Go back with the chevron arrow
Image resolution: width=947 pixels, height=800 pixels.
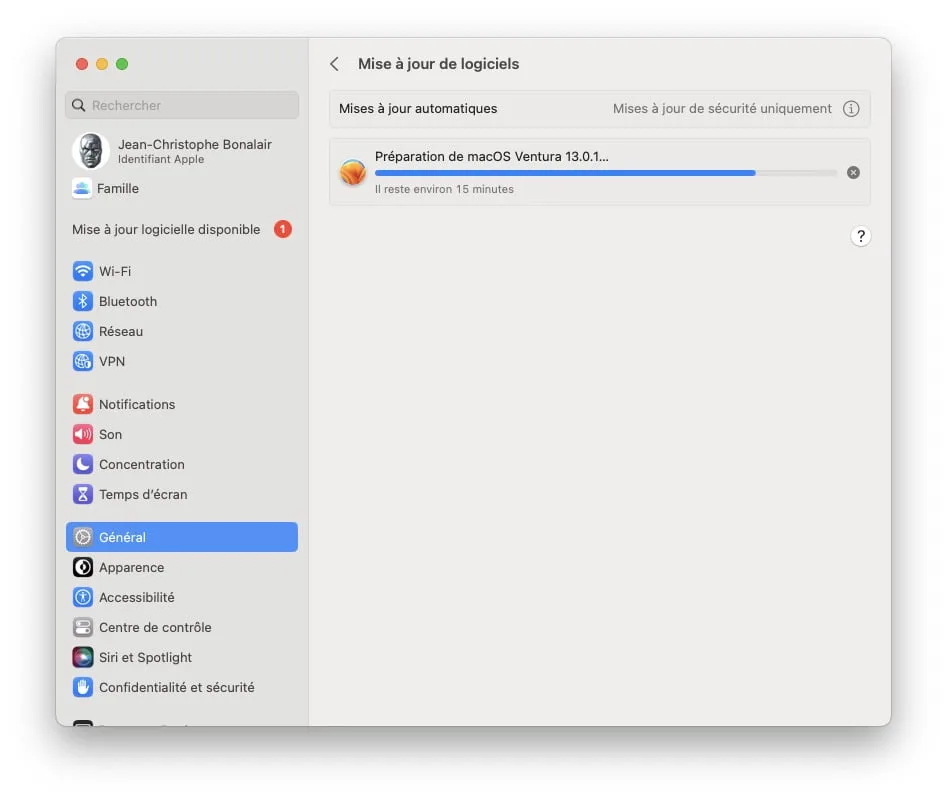point(335,63)
